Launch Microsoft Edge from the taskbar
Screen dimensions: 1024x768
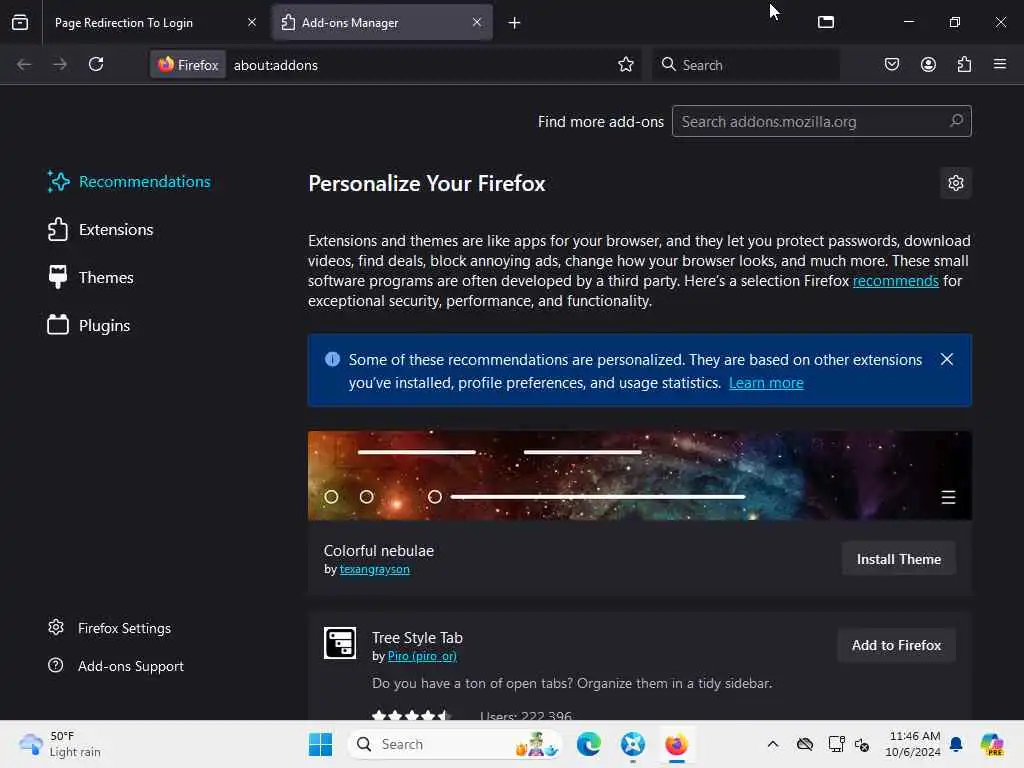[588, 744]
